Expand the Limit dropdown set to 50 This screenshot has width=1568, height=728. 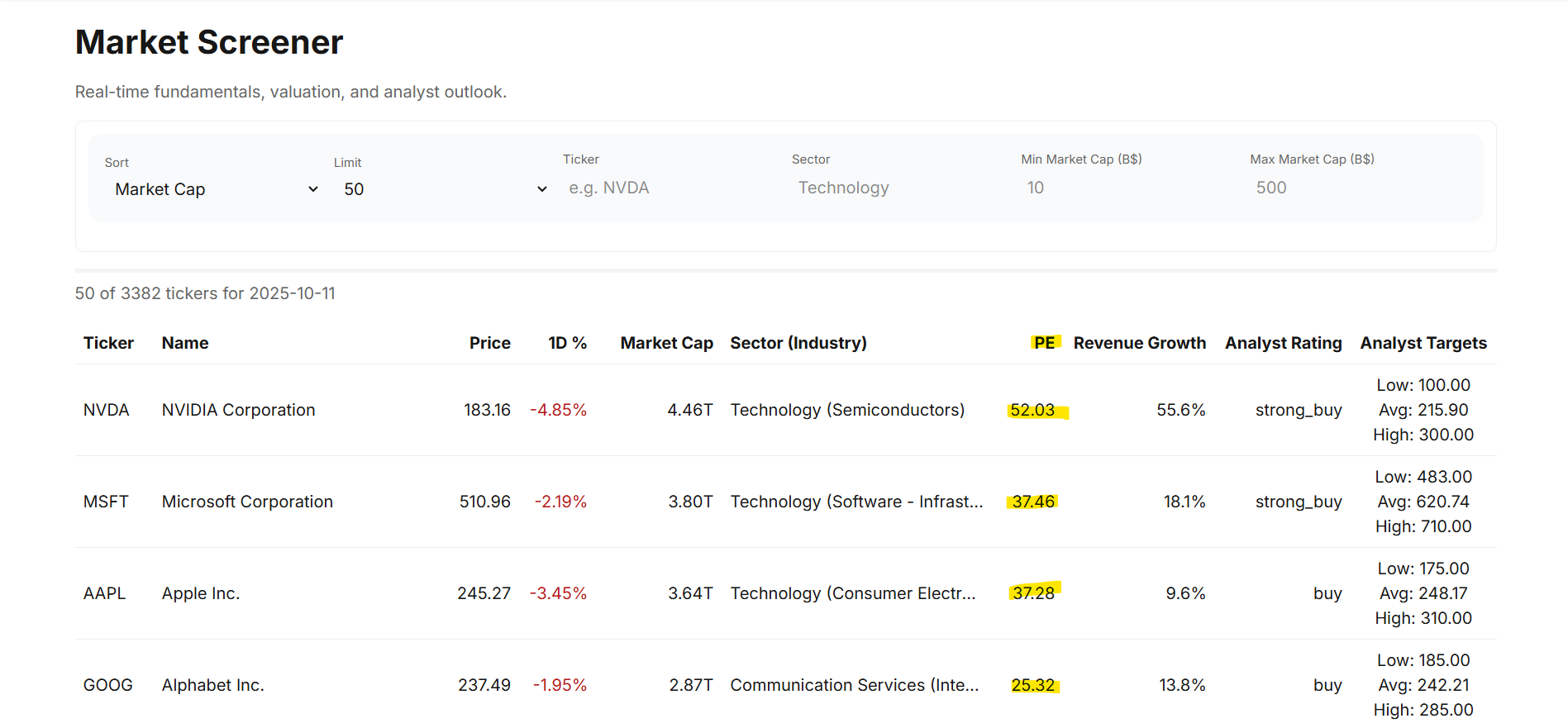pos(444,189)
